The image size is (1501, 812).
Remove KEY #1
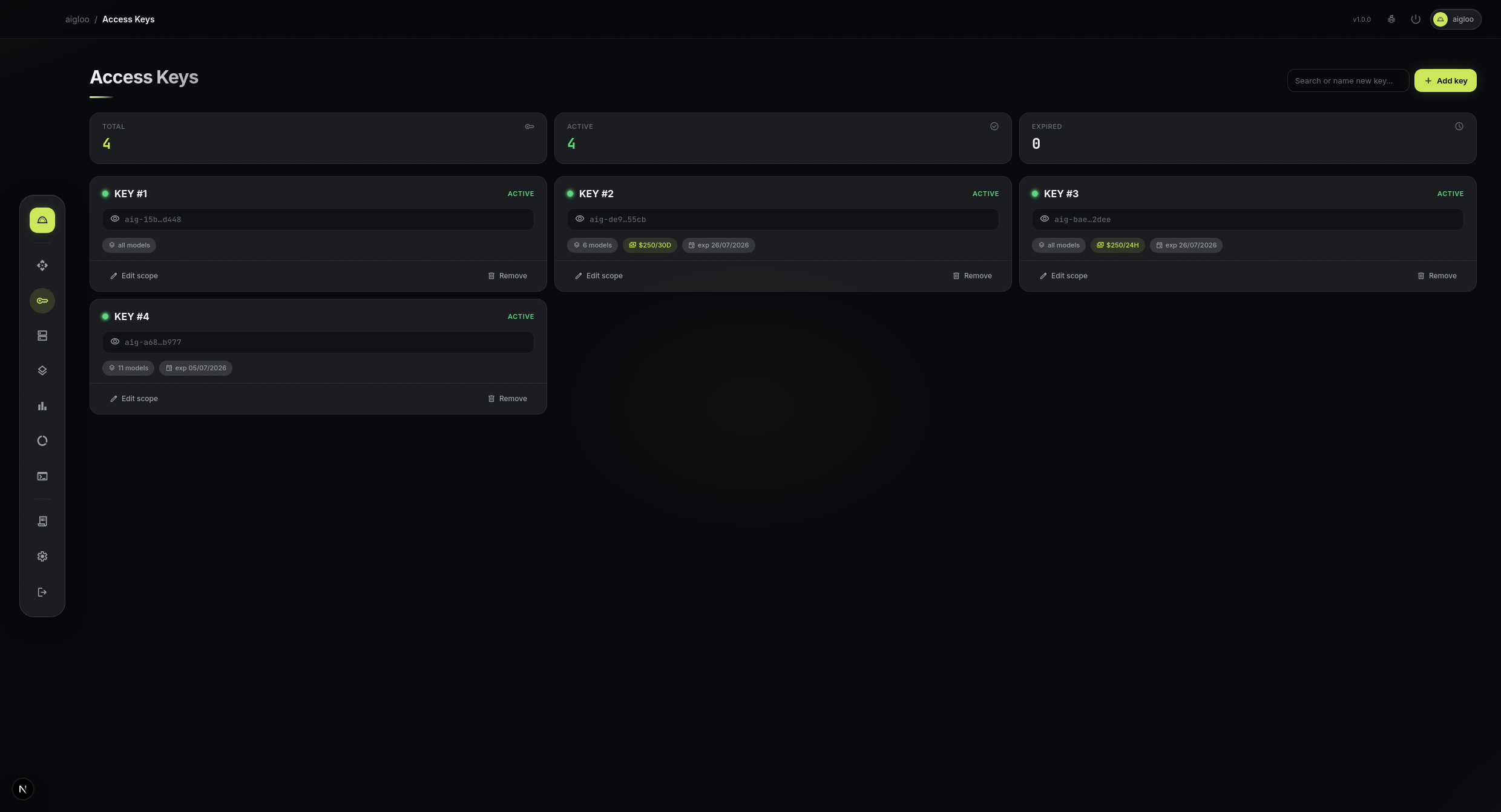pos(507,276)
